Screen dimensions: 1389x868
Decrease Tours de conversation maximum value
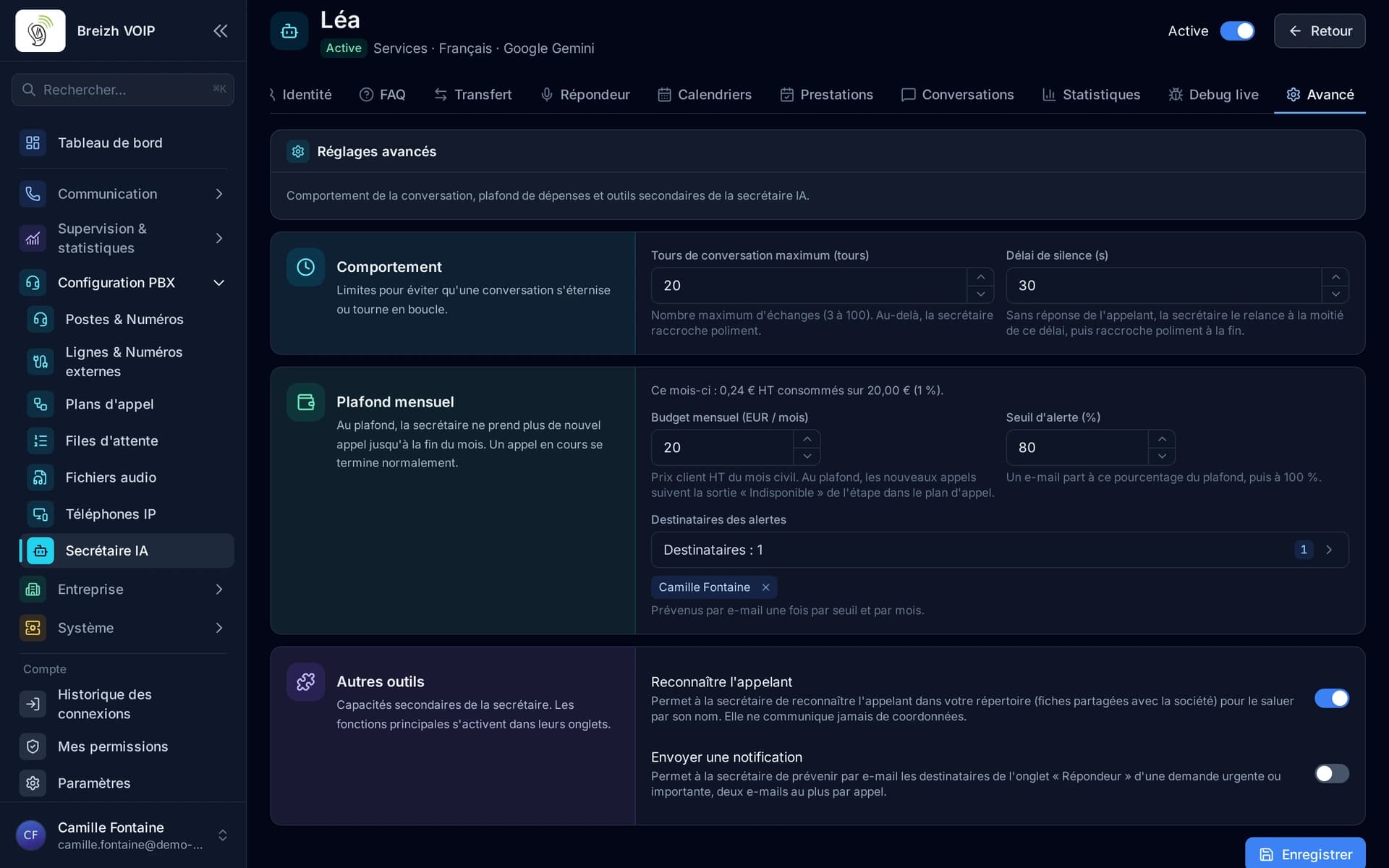(x=980, y=294)
